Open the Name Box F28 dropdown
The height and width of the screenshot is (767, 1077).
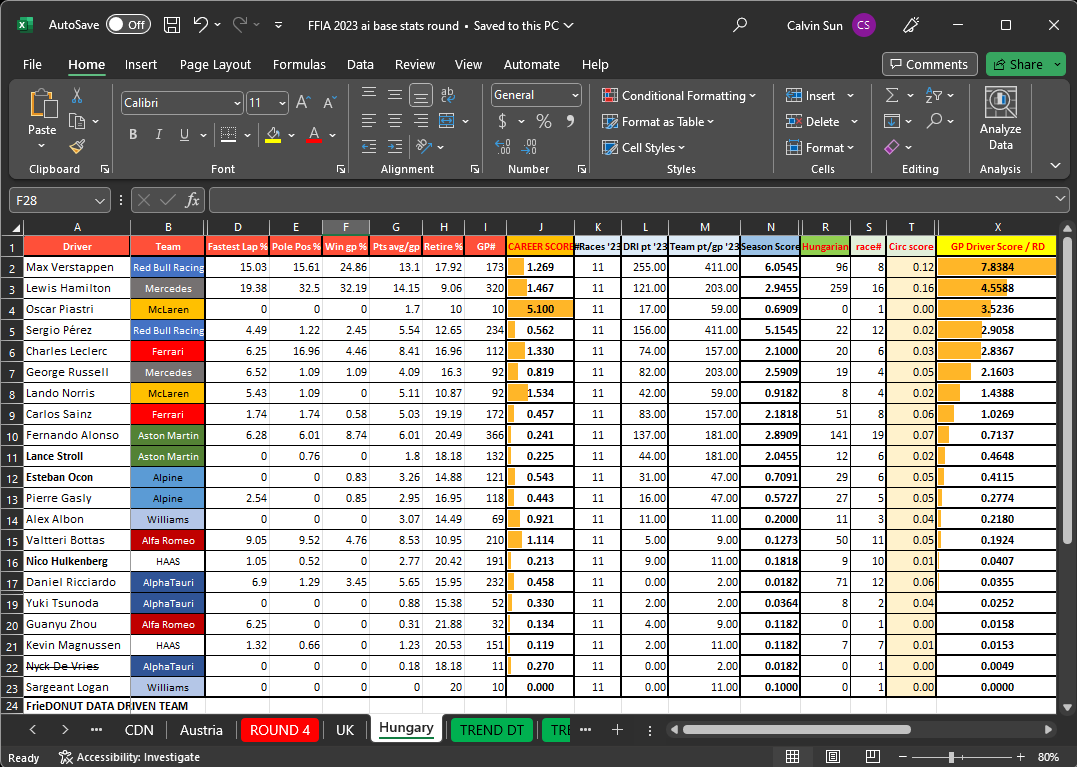pyautogui.click(x=100, y=201)
